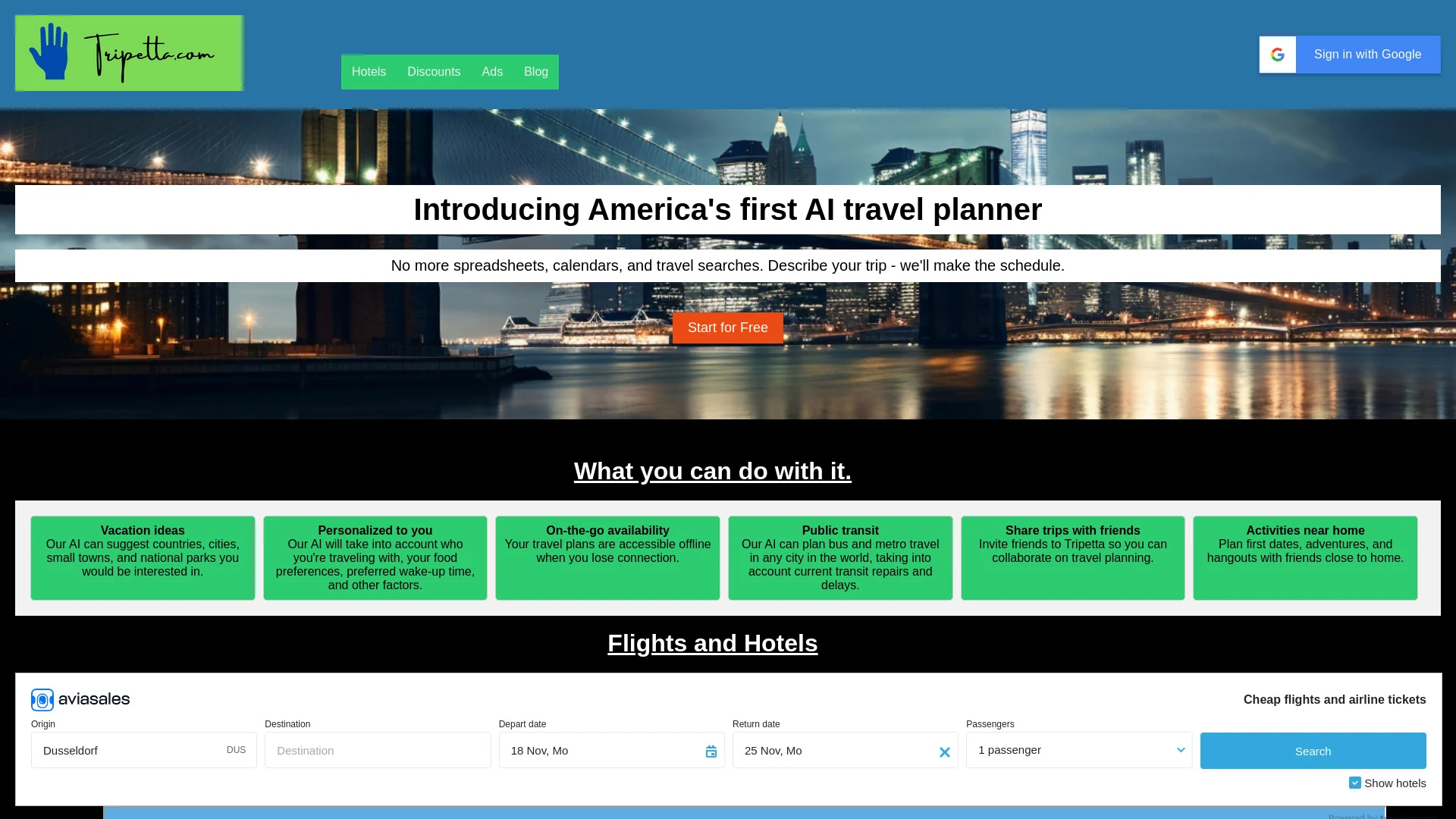1456x819 pixels.
Task: Click the Search button for flights
Action: (x=1313, y=750)
